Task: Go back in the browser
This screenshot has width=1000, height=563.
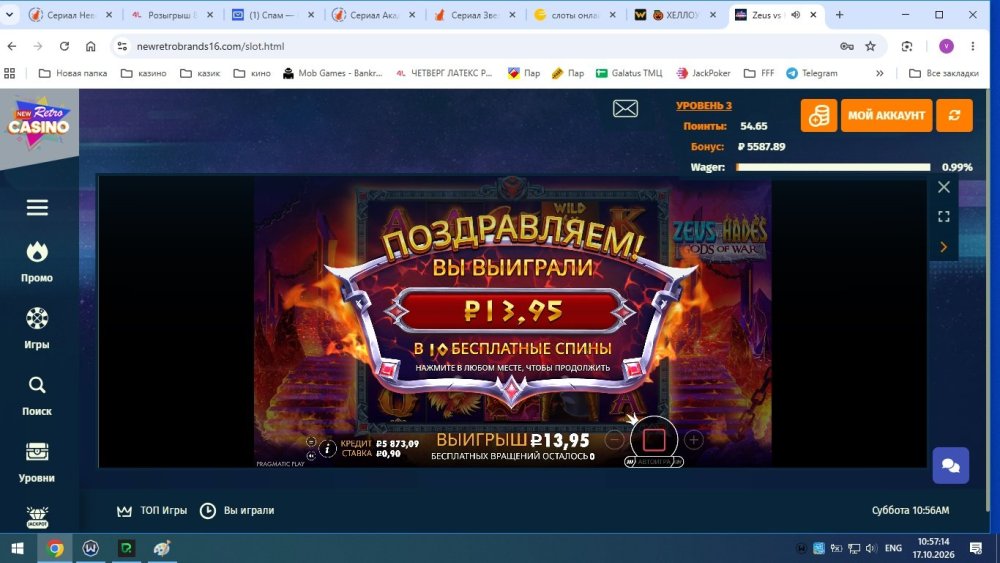Action: (12, 46)
